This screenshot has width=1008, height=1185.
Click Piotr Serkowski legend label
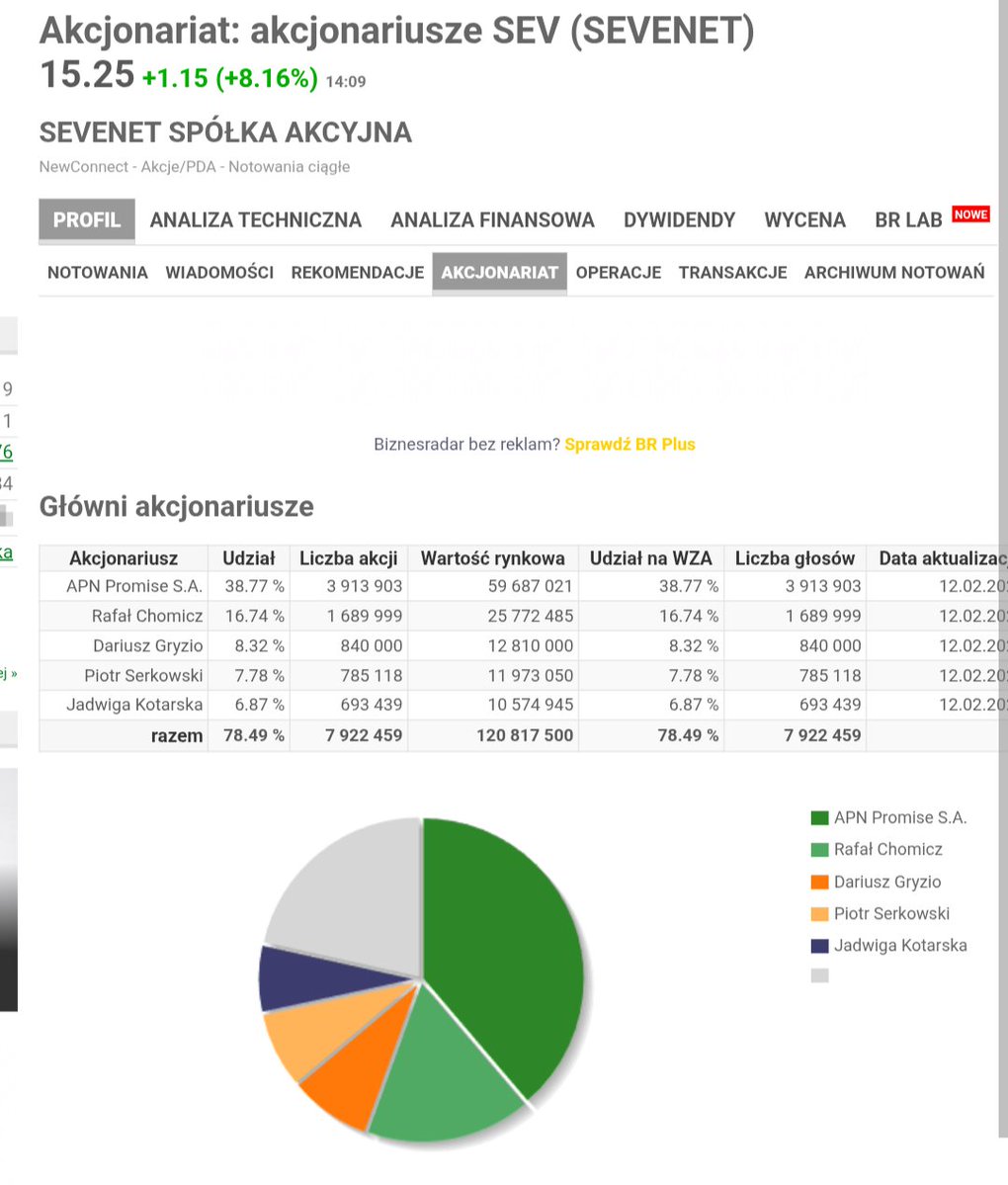click(891, 913)
